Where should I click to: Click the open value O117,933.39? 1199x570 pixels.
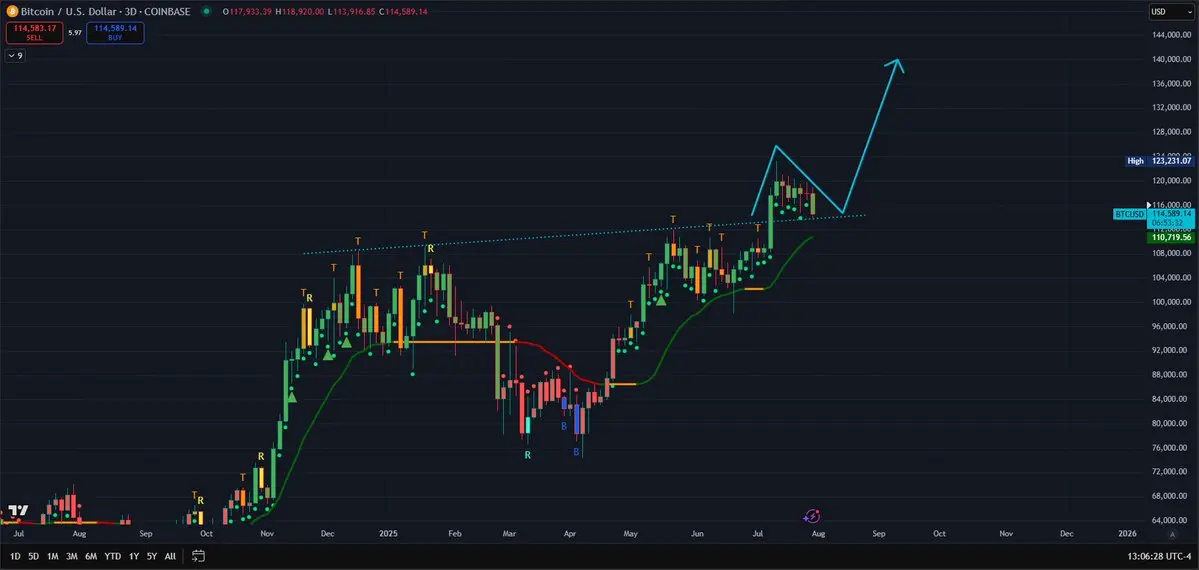247,11
